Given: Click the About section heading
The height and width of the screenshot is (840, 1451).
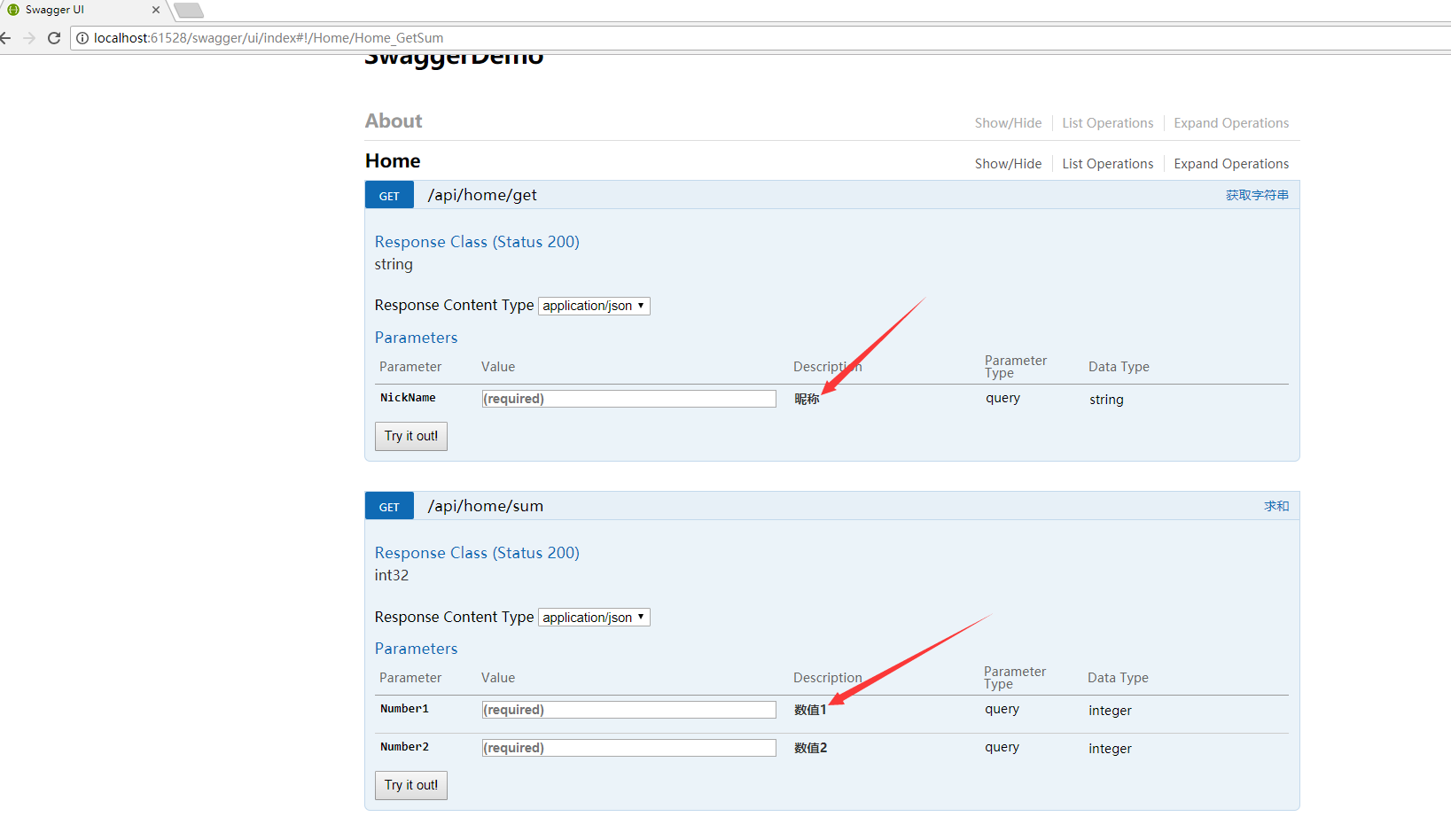Looking at the screenshot, I should pyautogui.click(x=394, y=121).
